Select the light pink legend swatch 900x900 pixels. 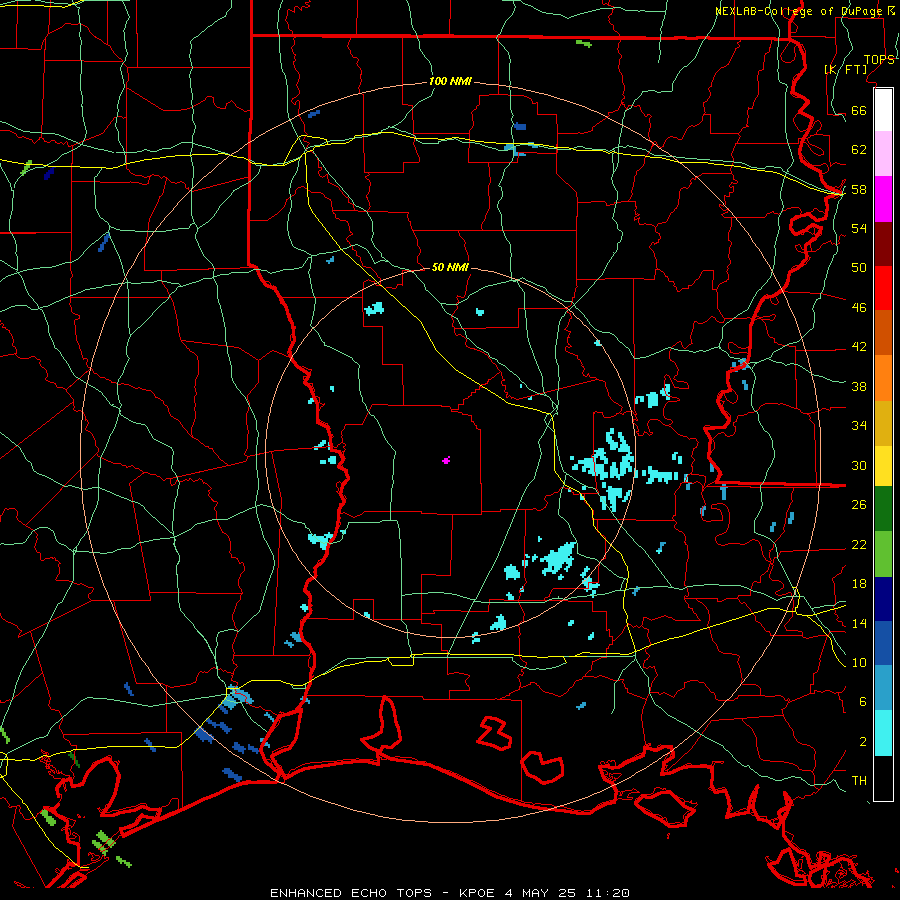click(883, 153)
